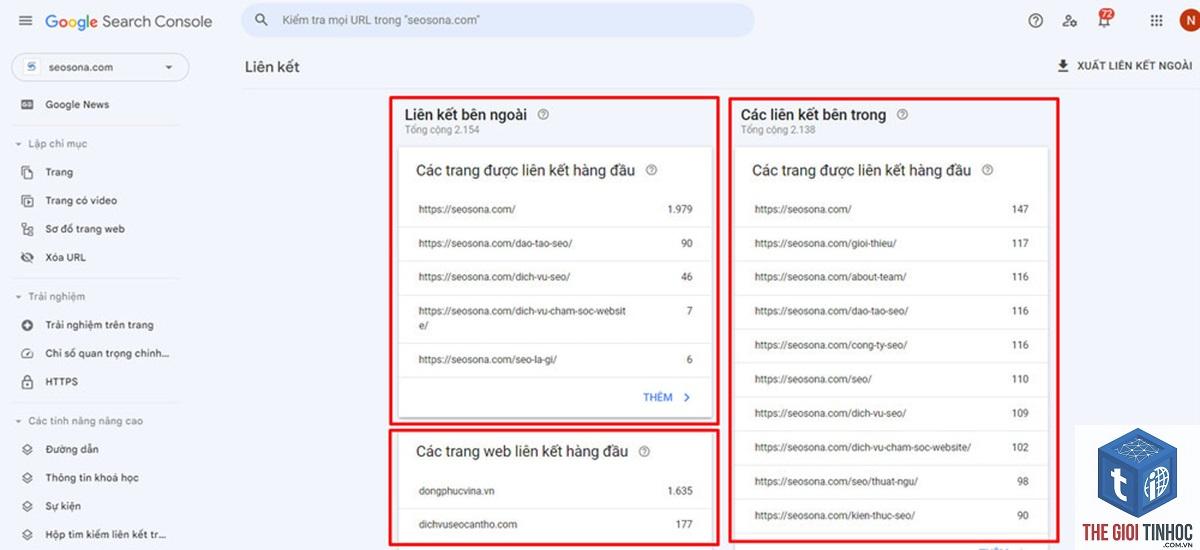Image resolution: width=1200 pixels, height=550 pixels.
Task: Click the Trang pages icon
Action: (27, 173)
